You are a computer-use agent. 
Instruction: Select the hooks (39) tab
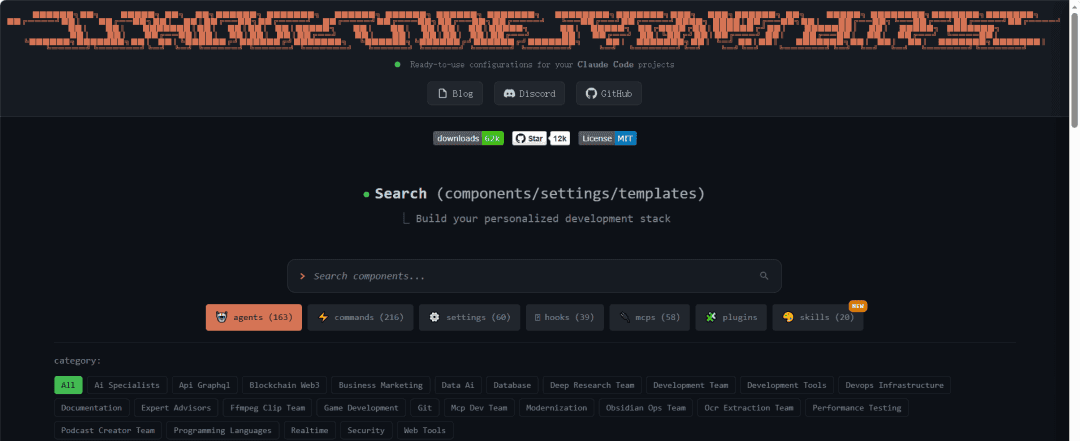[x=564, y=318]
